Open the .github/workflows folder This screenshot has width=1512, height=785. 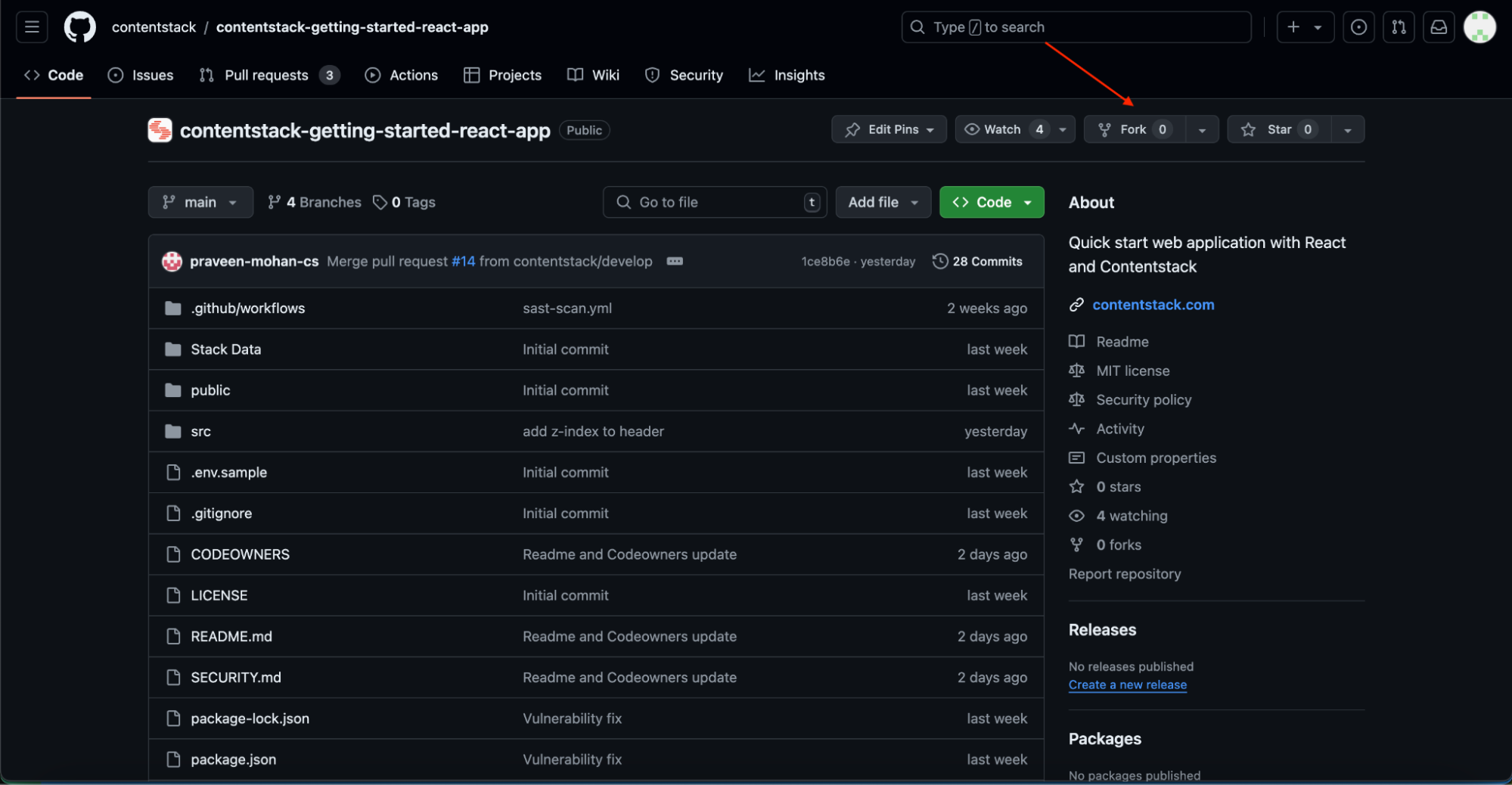point(248,308)
